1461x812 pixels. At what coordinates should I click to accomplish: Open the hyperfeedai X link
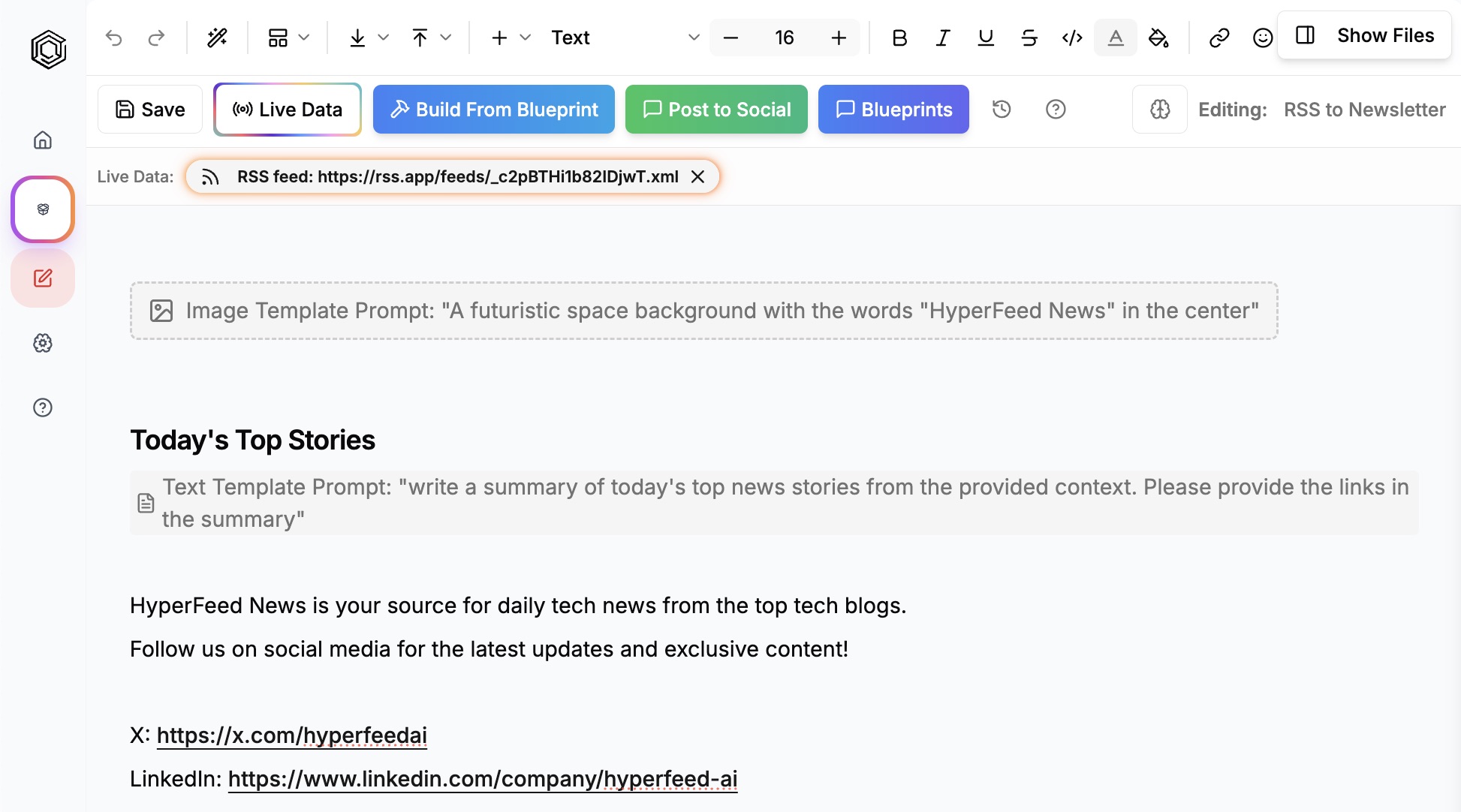[x=291, y=735]
